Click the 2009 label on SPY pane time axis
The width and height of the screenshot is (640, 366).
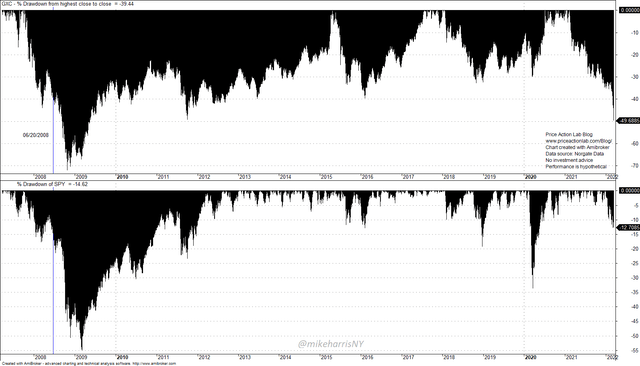coord(81,357)
